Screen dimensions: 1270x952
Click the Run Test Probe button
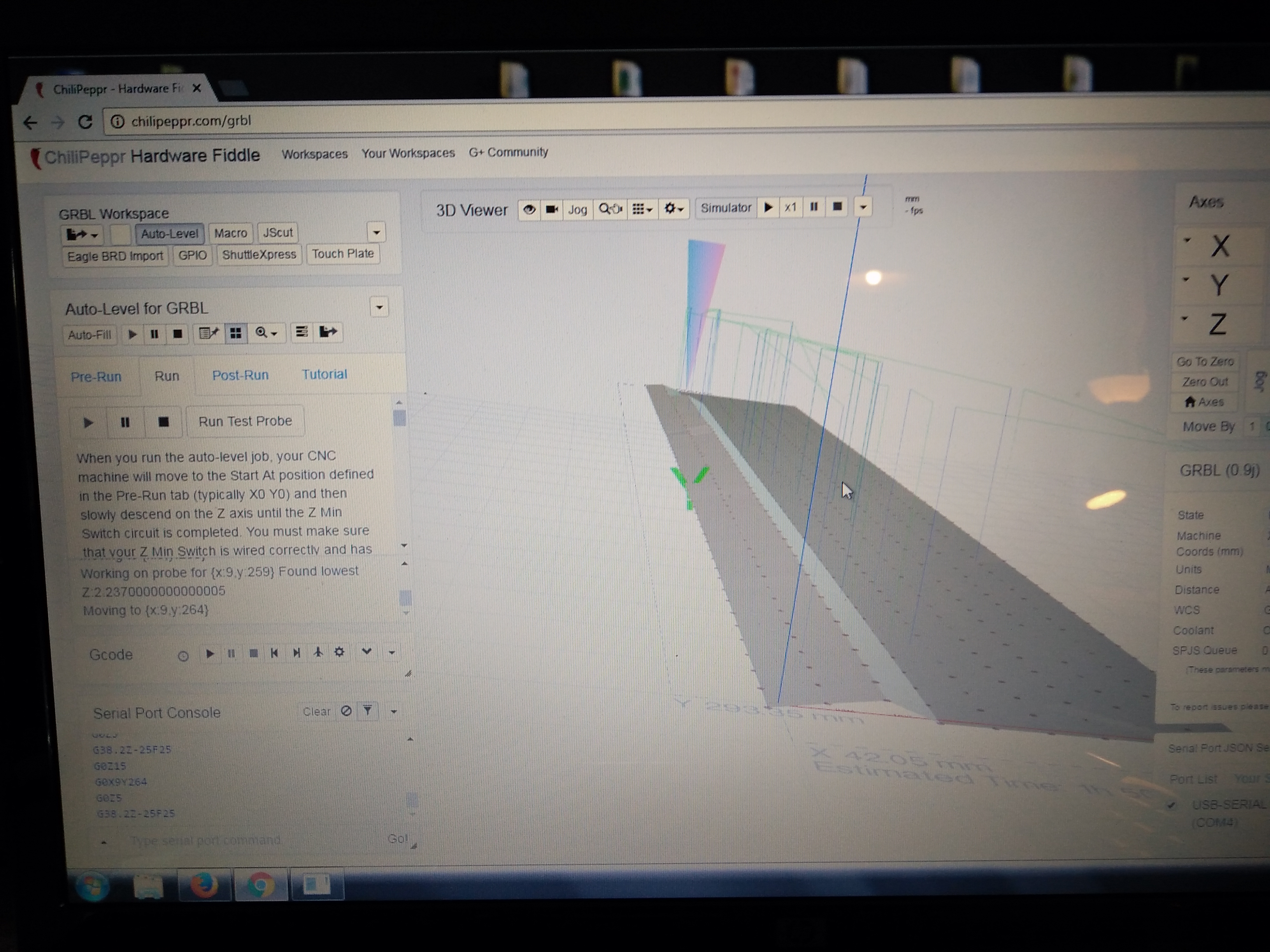pos(245,421)
